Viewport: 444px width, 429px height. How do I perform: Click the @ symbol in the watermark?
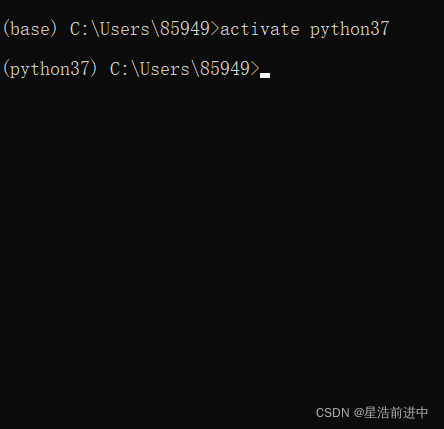pos(358,413)
